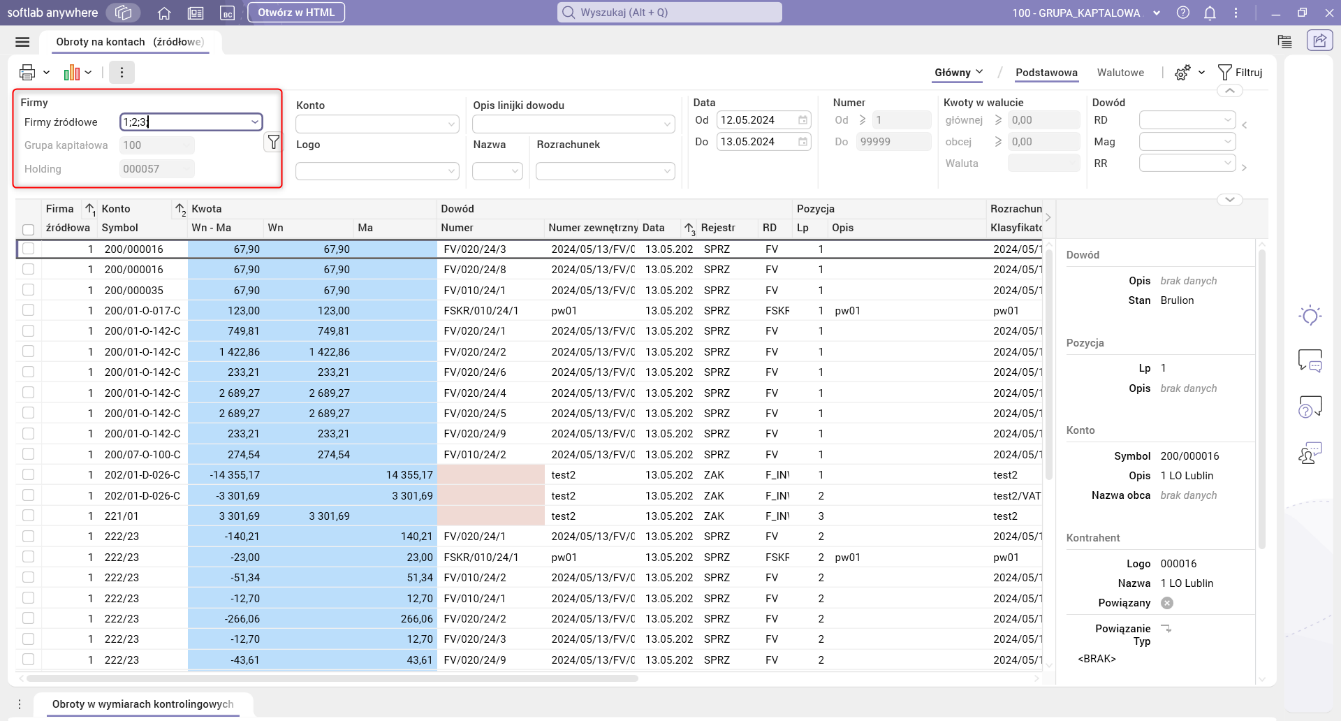Click the Otwórz w HTML button
The image size is (1341, 721).
point(296,12)
